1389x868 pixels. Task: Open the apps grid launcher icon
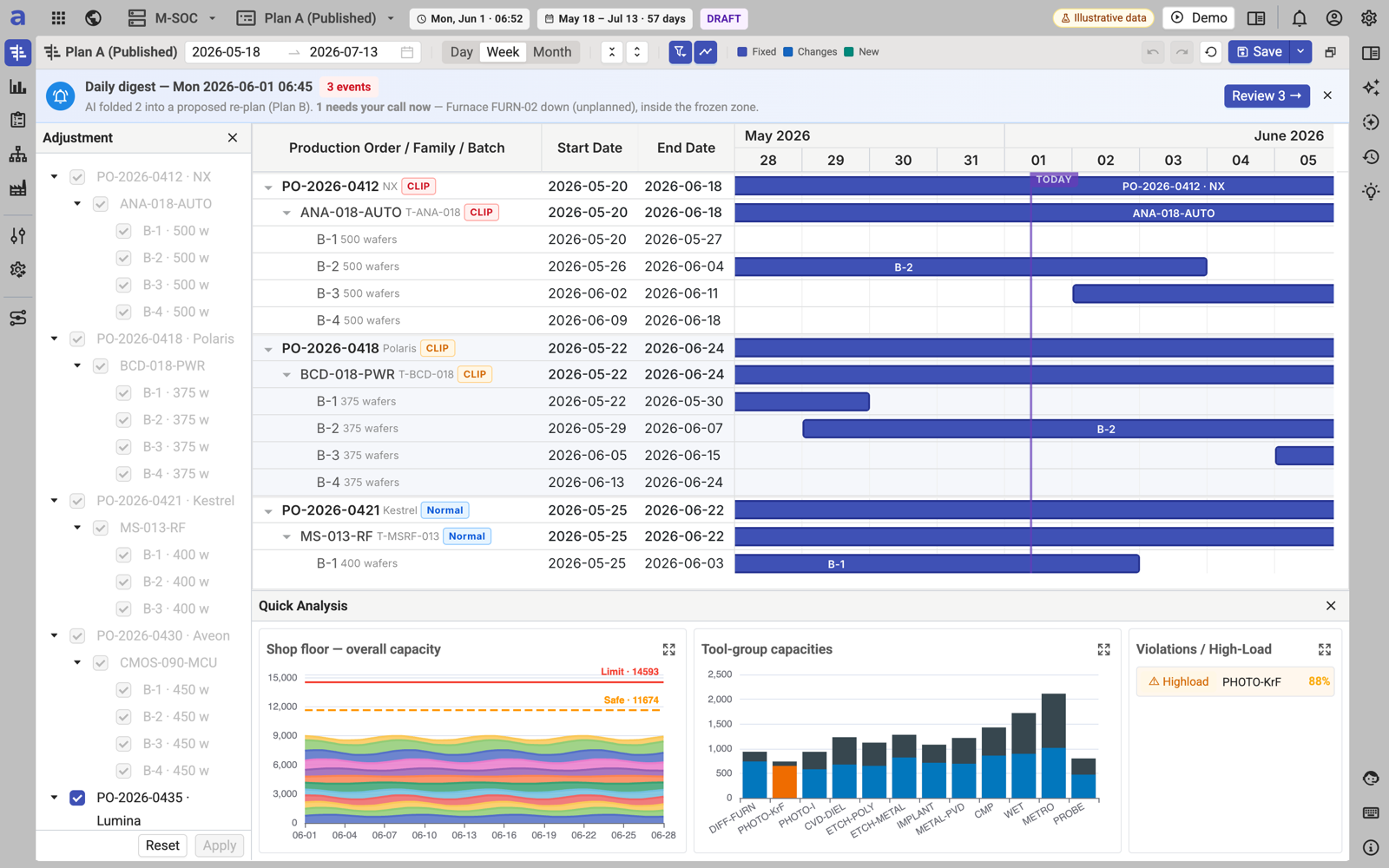[x=58, y=18]
